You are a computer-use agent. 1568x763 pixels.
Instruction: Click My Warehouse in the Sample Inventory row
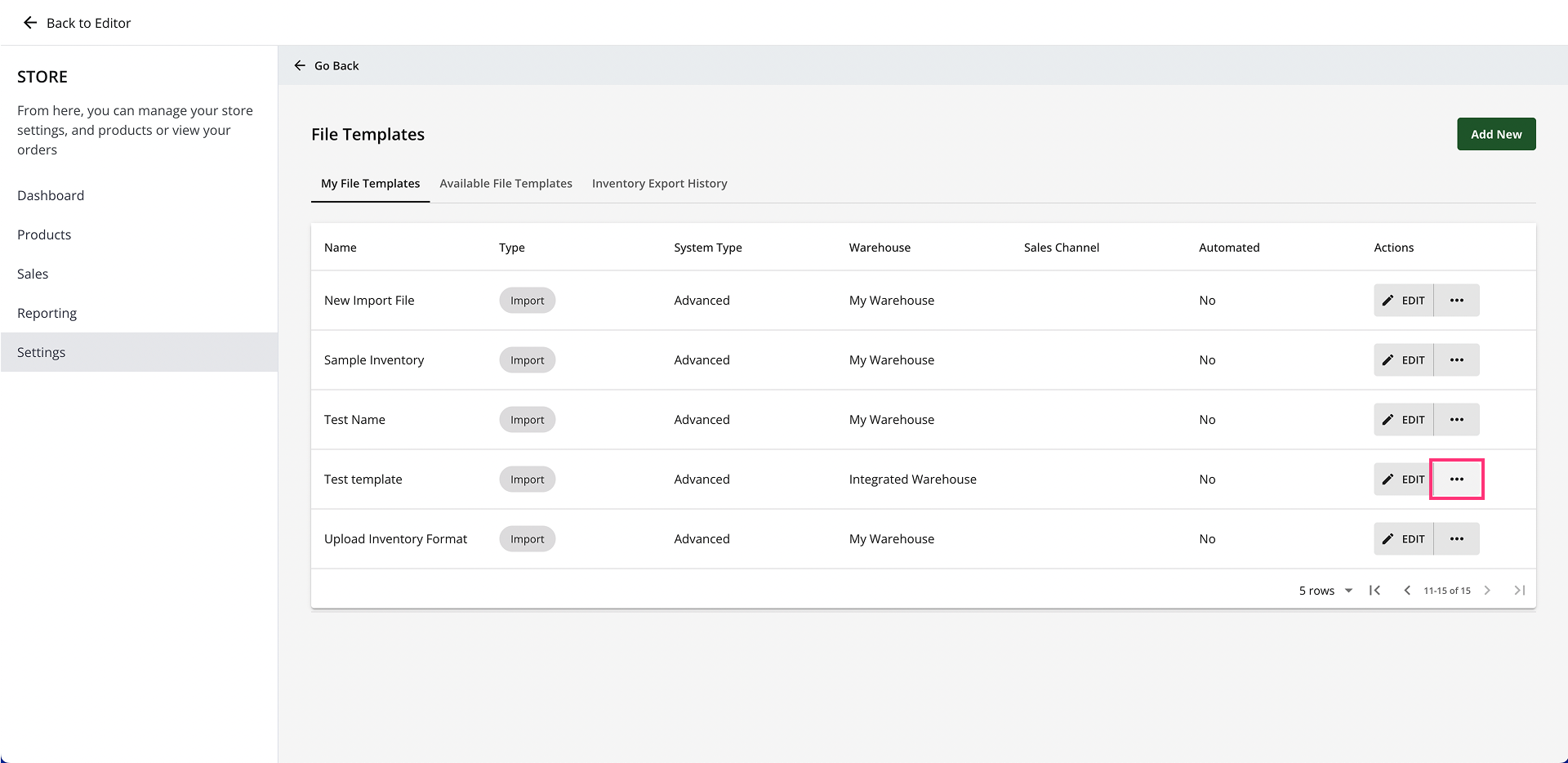[892, 360]
